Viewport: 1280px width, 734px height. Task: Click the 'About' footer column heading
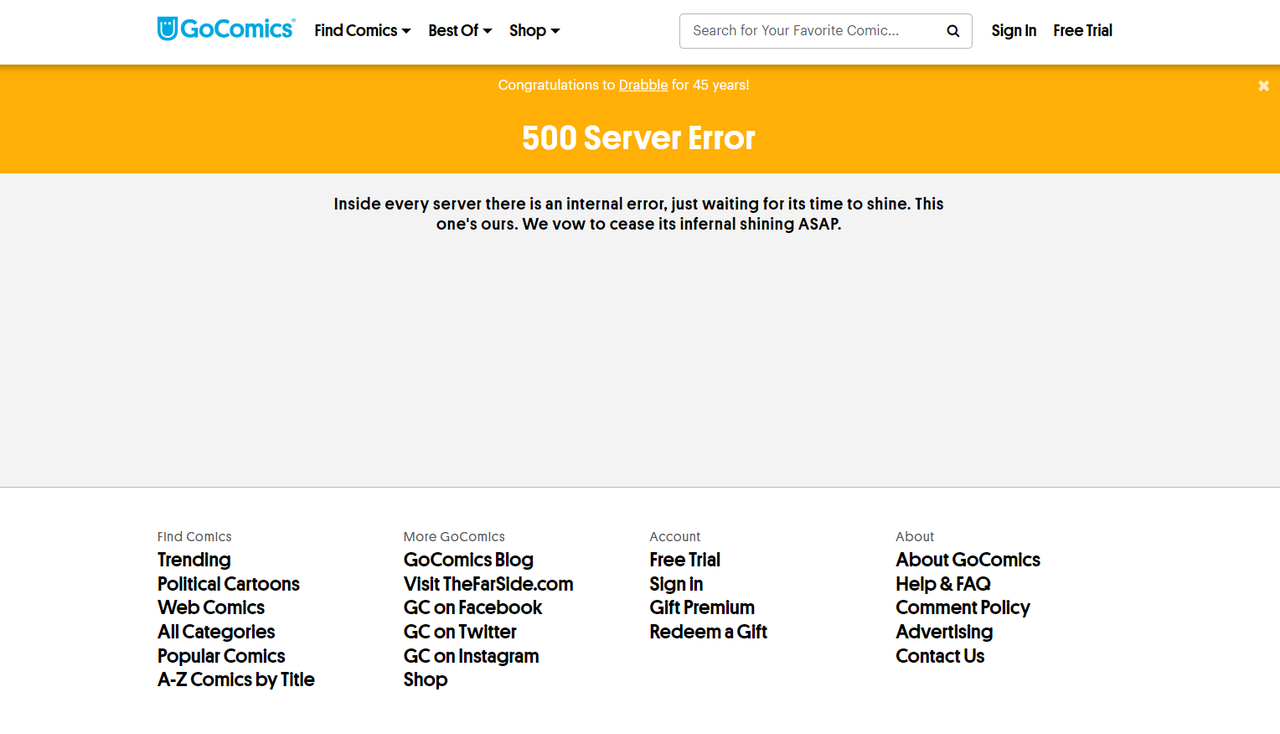tap(915, 537)
